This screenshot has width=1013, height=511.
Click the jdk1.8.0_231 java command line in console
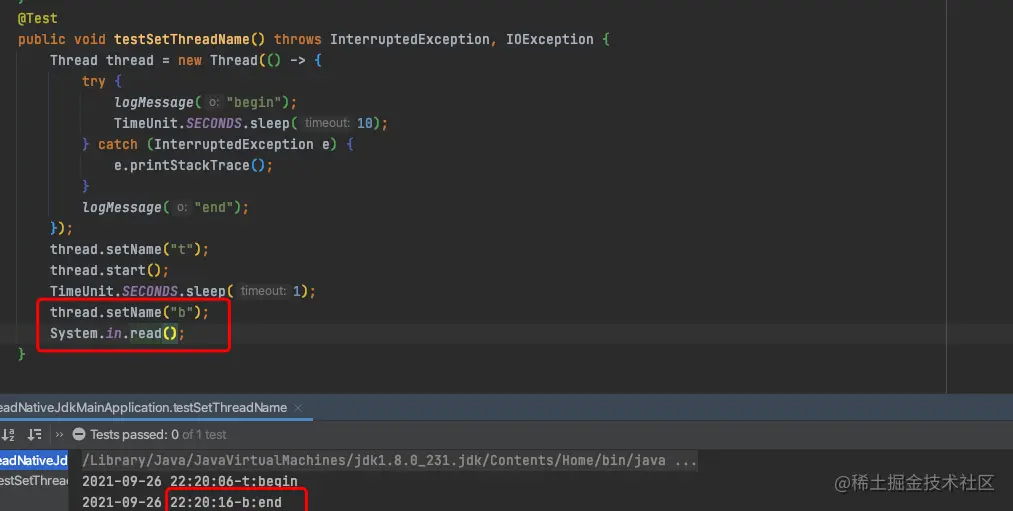tap(390, 461)
